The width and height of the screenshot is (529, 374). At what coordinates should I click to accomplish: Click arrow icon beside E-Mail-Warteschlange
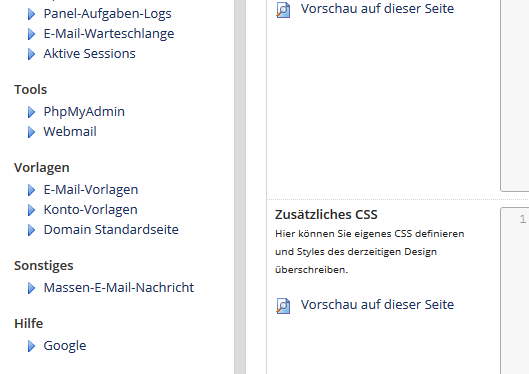click(x=31, y=34)
